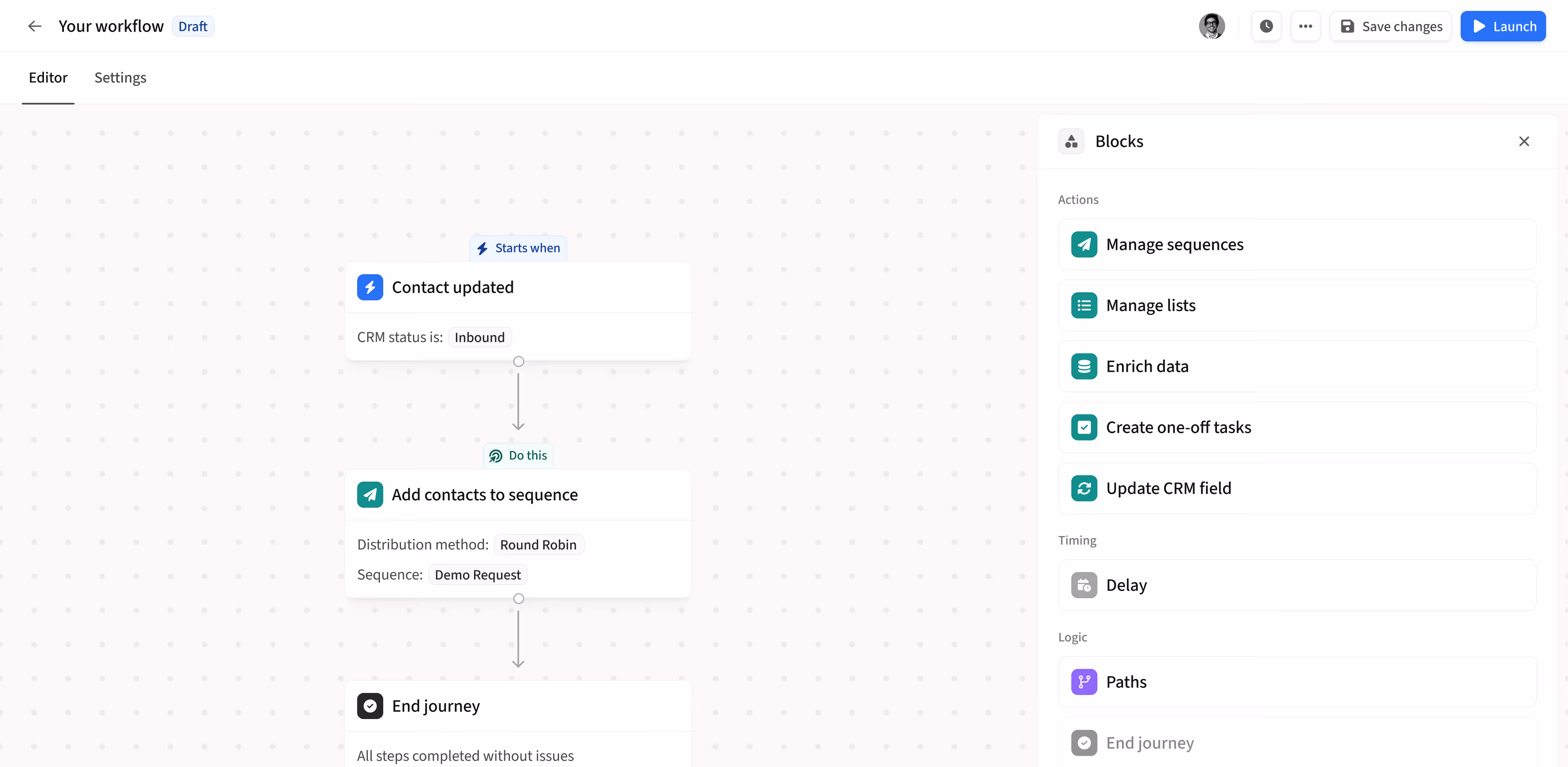Viewport: 1568px width, 767px height.
Task: Change the Inbound CRM status value
Action: point(479,337)
